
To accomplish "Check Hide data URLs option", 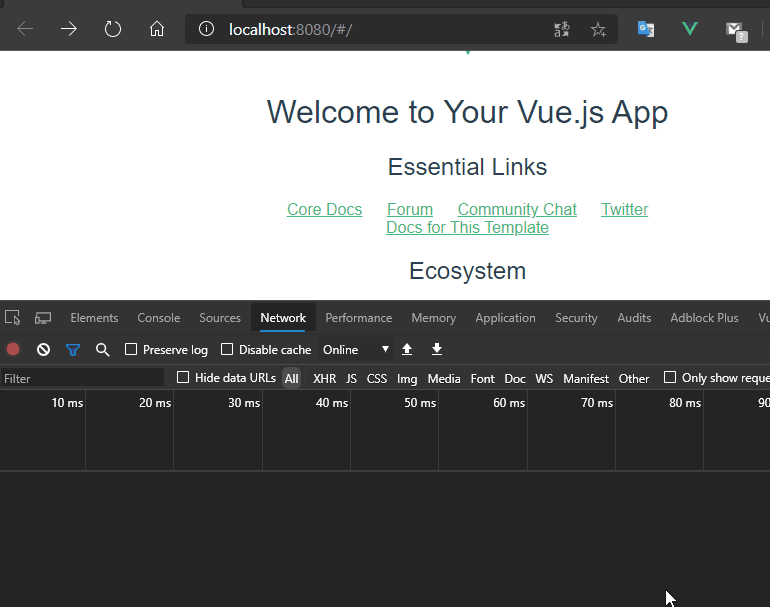I will tap(183, 377).
